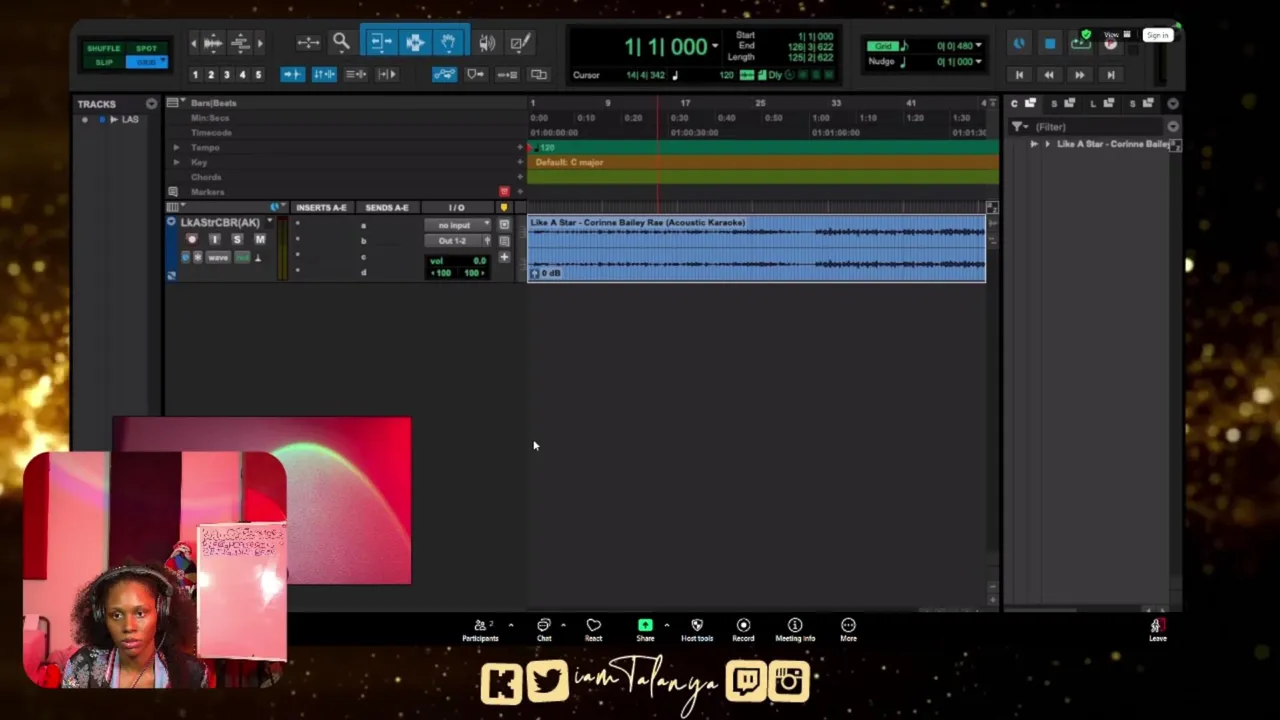Toggle Automation Follows Edit

444,74
